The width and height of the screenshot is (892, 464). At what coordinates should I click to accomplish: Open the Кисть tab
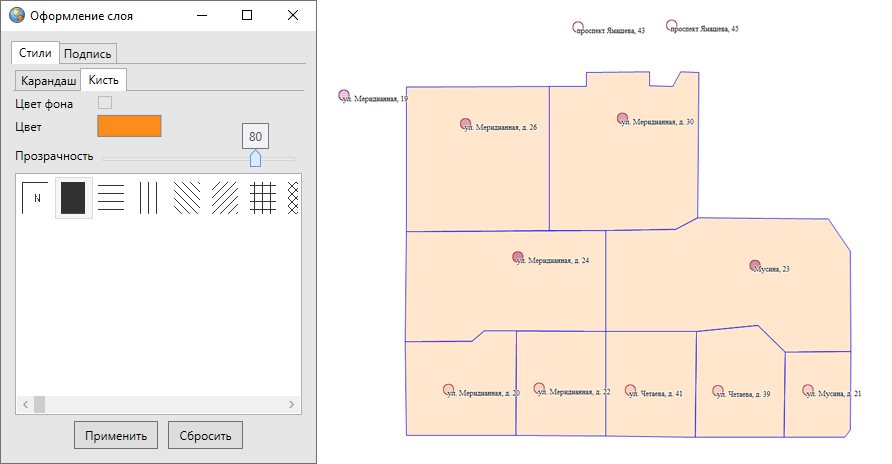tap(103, 80)
